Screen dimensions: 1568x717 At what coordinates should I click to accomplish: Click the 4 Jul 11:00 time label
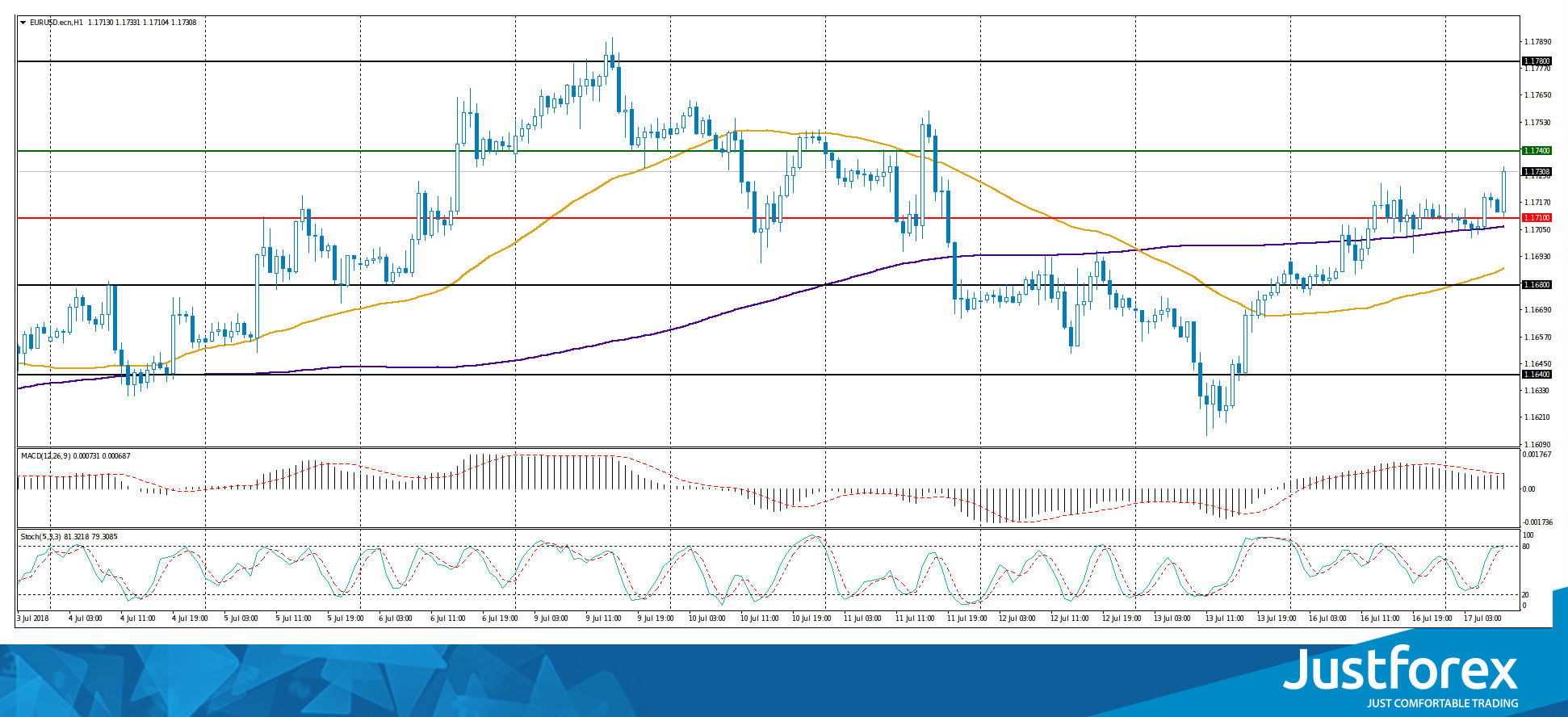[x=137, y=618]
